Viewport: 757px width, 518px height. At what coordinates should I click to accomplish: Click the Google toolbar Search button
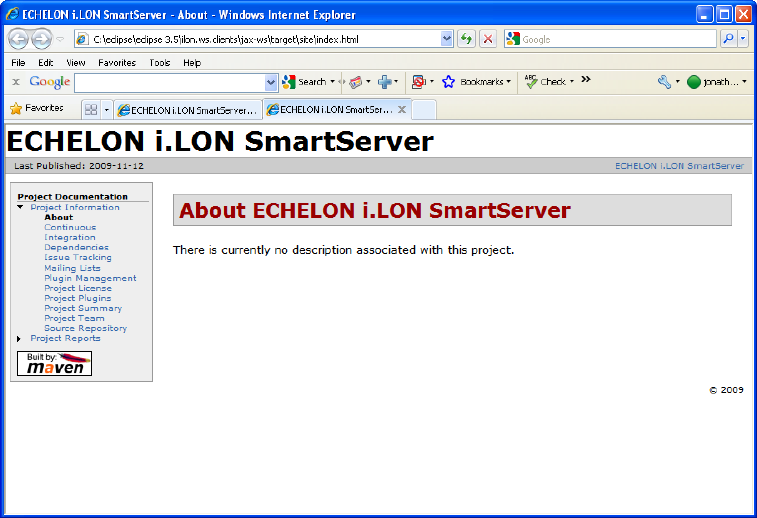coord(305,82)
